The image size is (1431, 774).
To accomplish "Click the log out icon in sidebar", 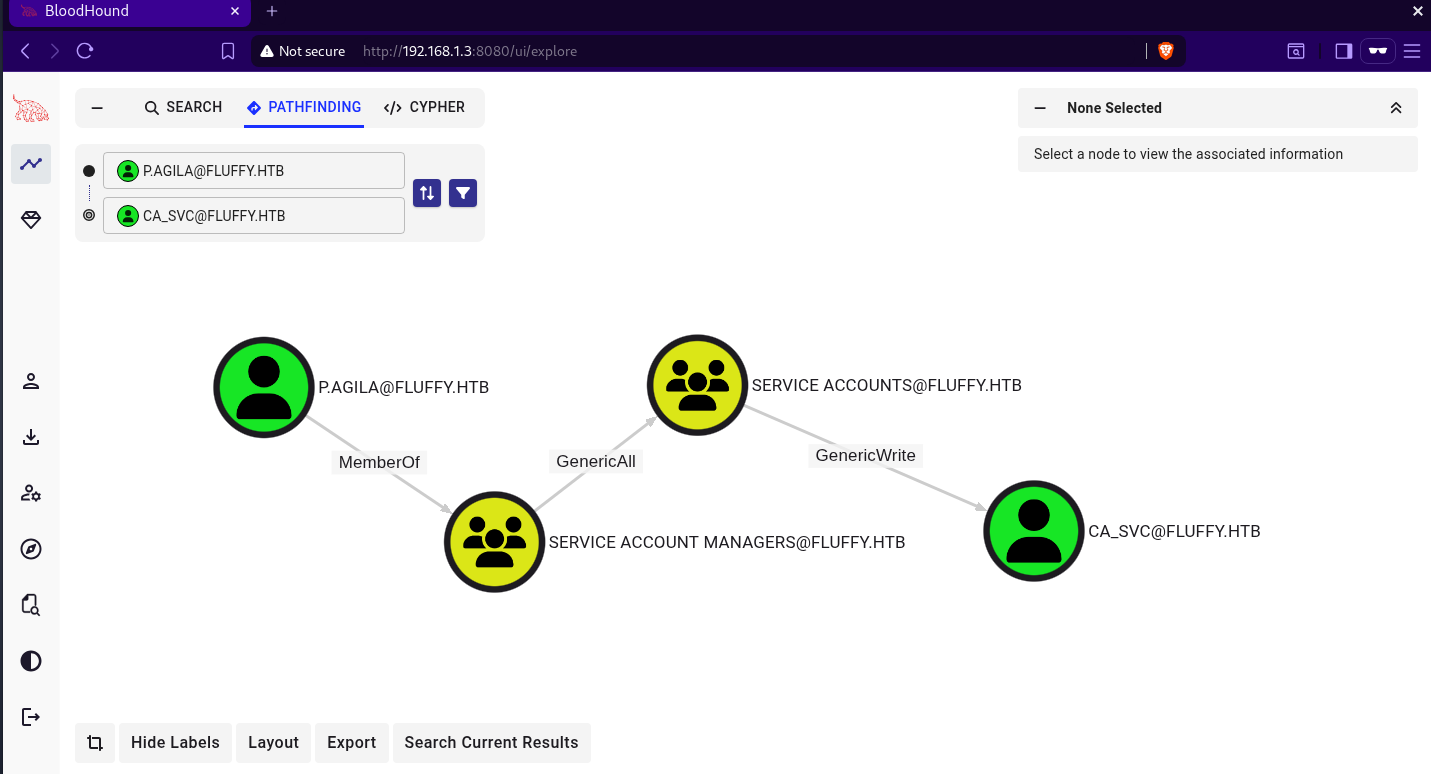I will pos(31,717).
